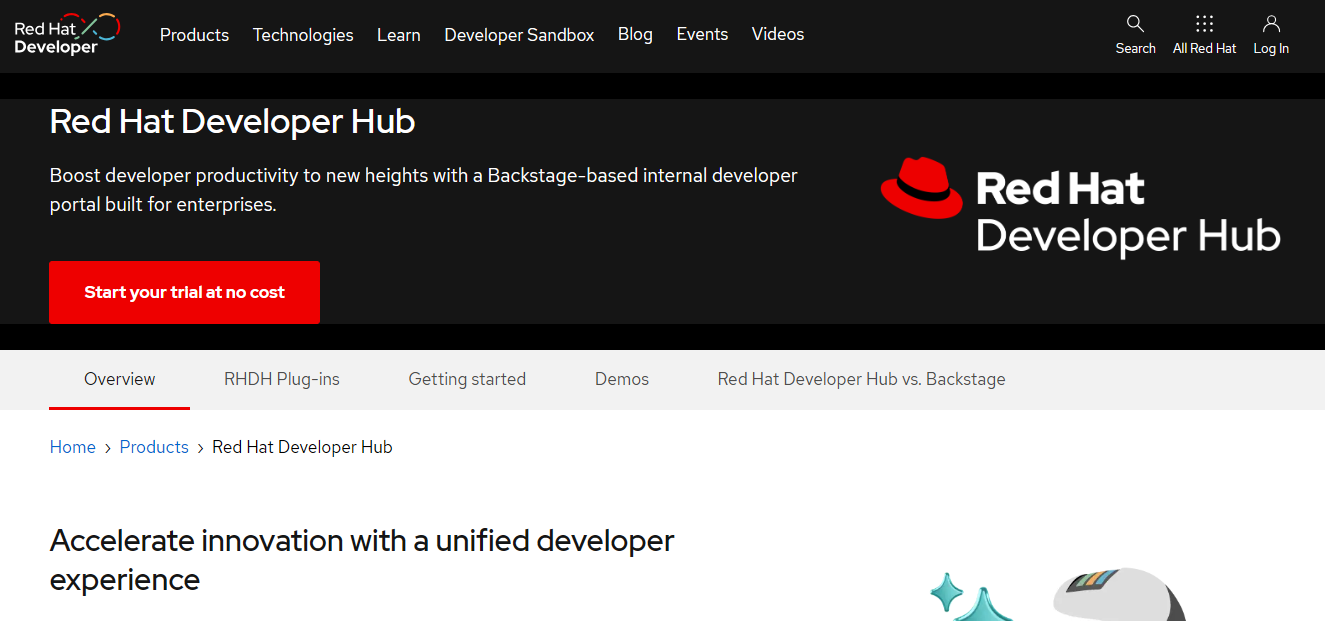The image size is (1325, 621).
Task: Click the Red Hat Developer Hub fedora logo
Action: click(1080, 207)
